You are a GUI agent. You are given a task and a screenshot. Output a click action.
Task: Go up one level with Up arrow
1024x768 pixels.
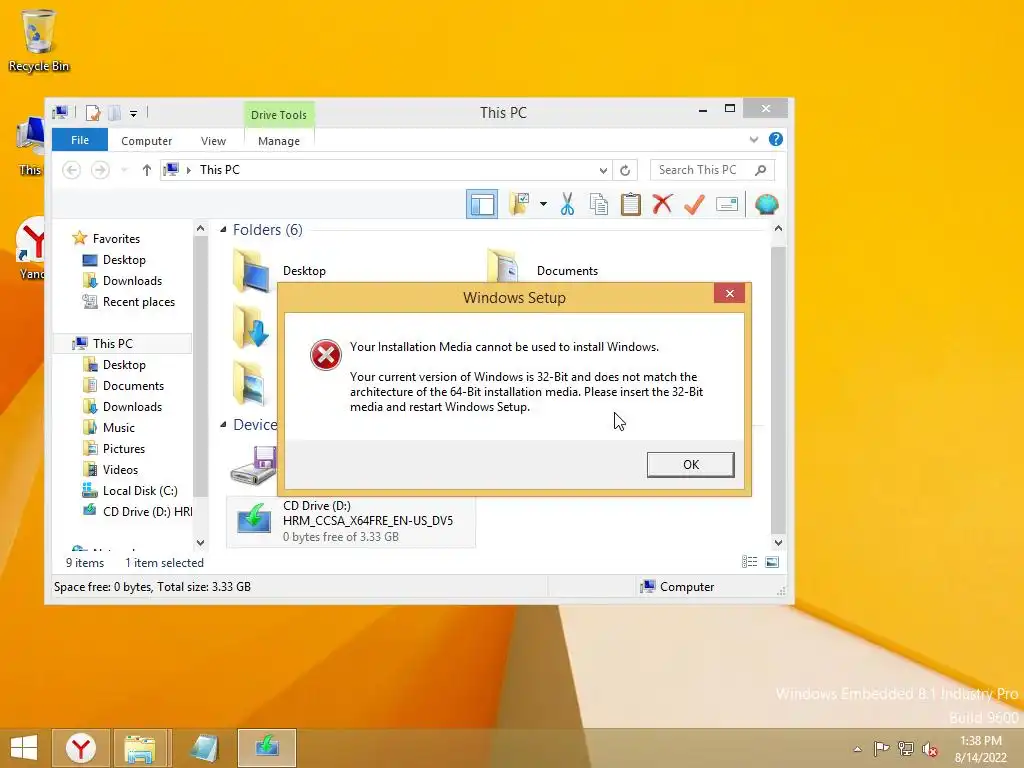(x=146, y=170)
